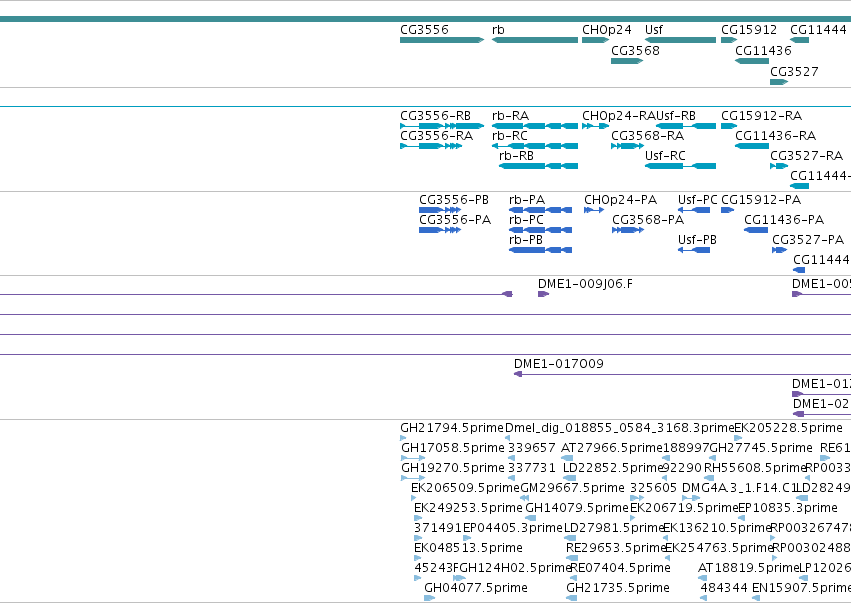Select EST LD27981.5prime
Viewport: 851px width, 603px height.
[x=569, y=538]
